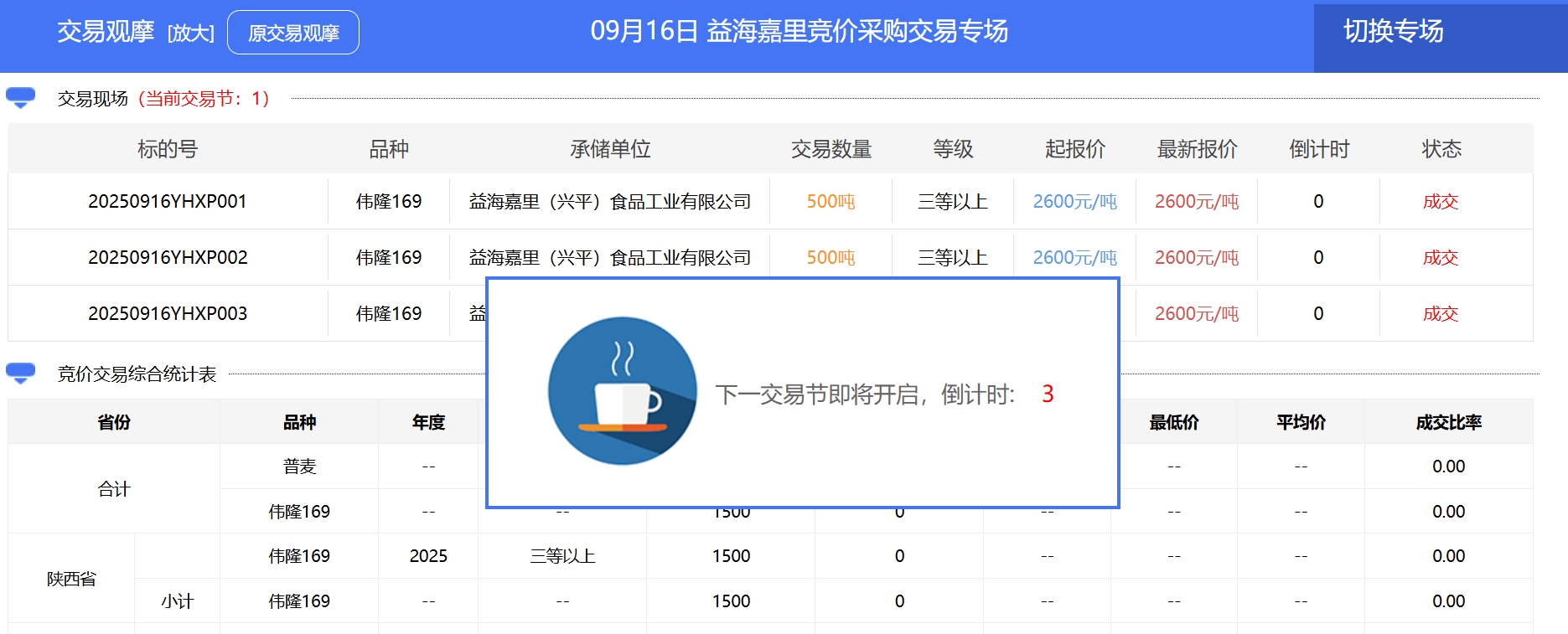1568x634 pixels.
Task: Select lot number 20250916YHXP002
Action: pos(168,258)
